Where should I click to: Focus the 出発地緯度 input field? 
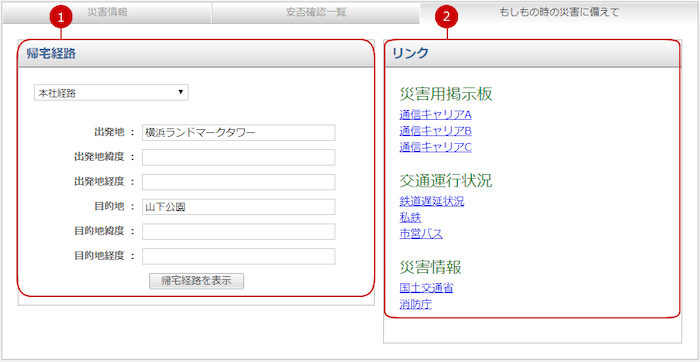click(x=239, y=157)
